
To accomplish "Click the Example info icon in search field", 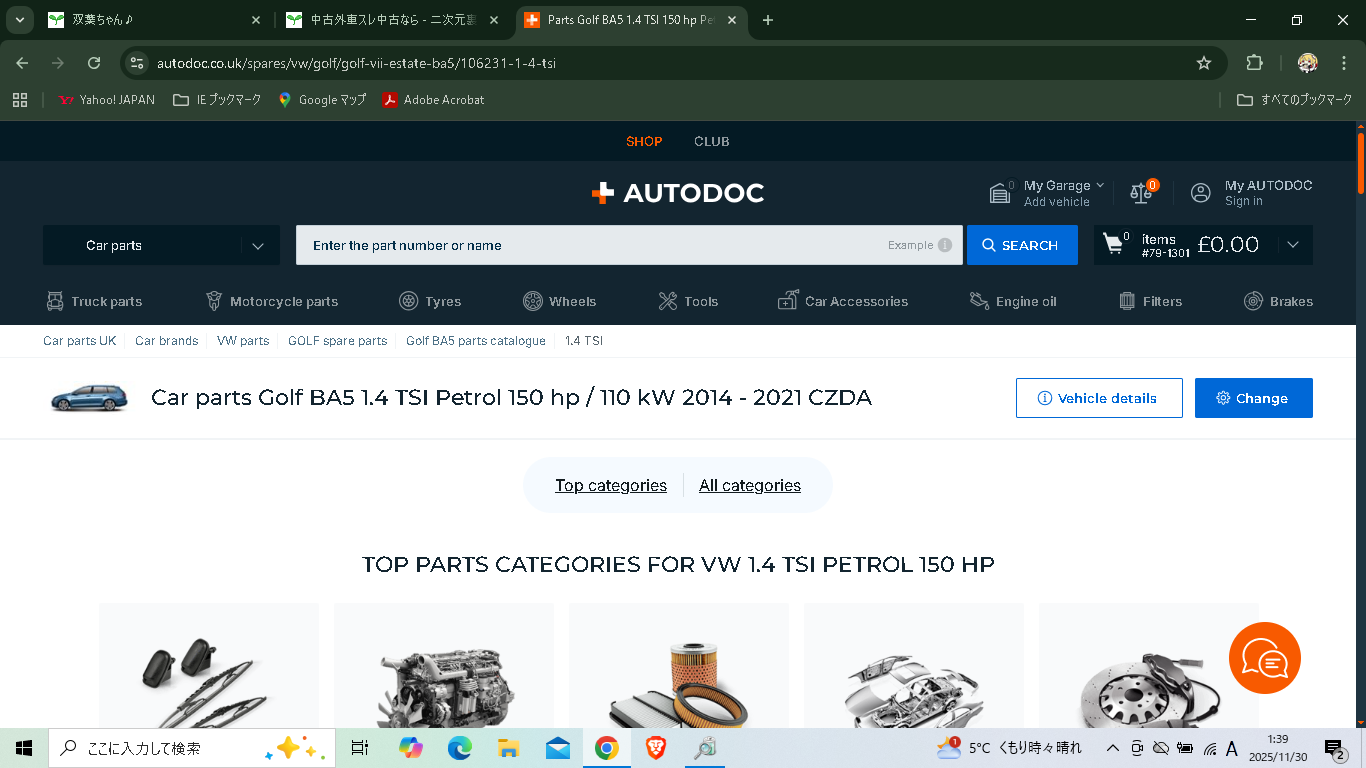I will click(x=944, y=245).
